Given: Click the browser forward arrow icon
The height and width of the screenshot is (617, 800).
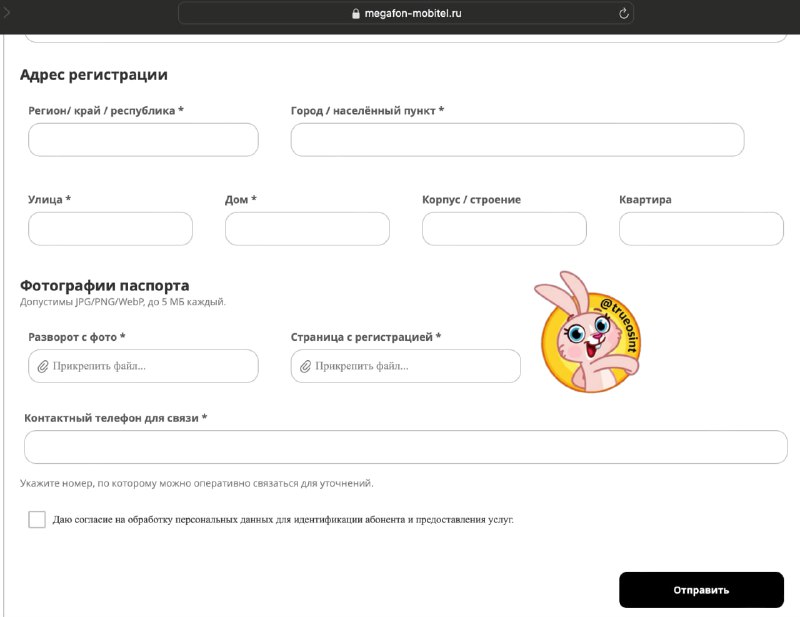Looking at the screenshot, I should [x=6, y=12].
